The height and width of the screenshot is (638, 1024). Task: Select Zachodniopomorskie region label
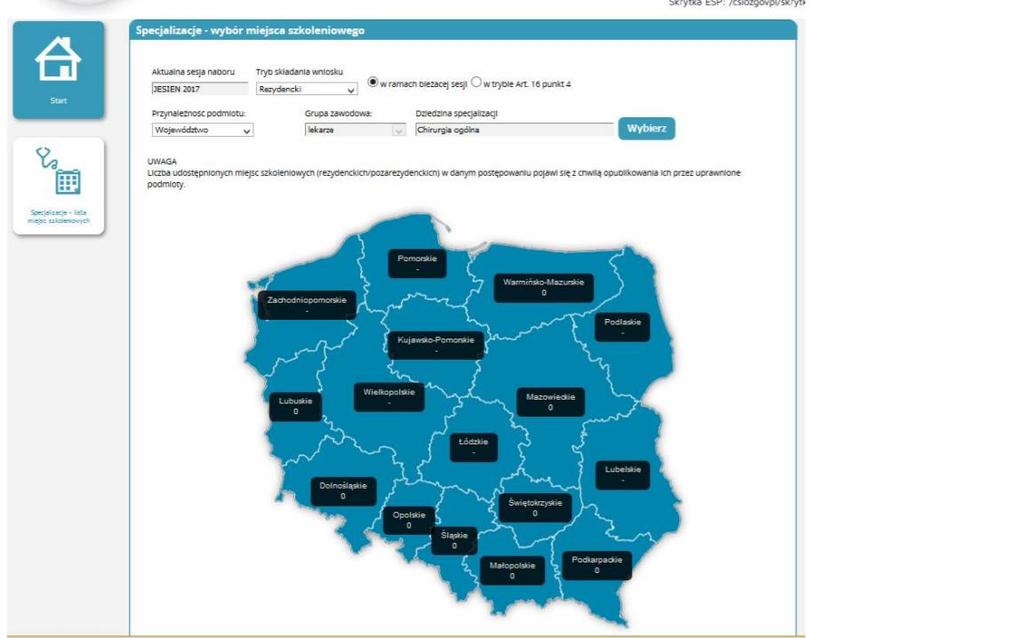[x=307, y=305]
